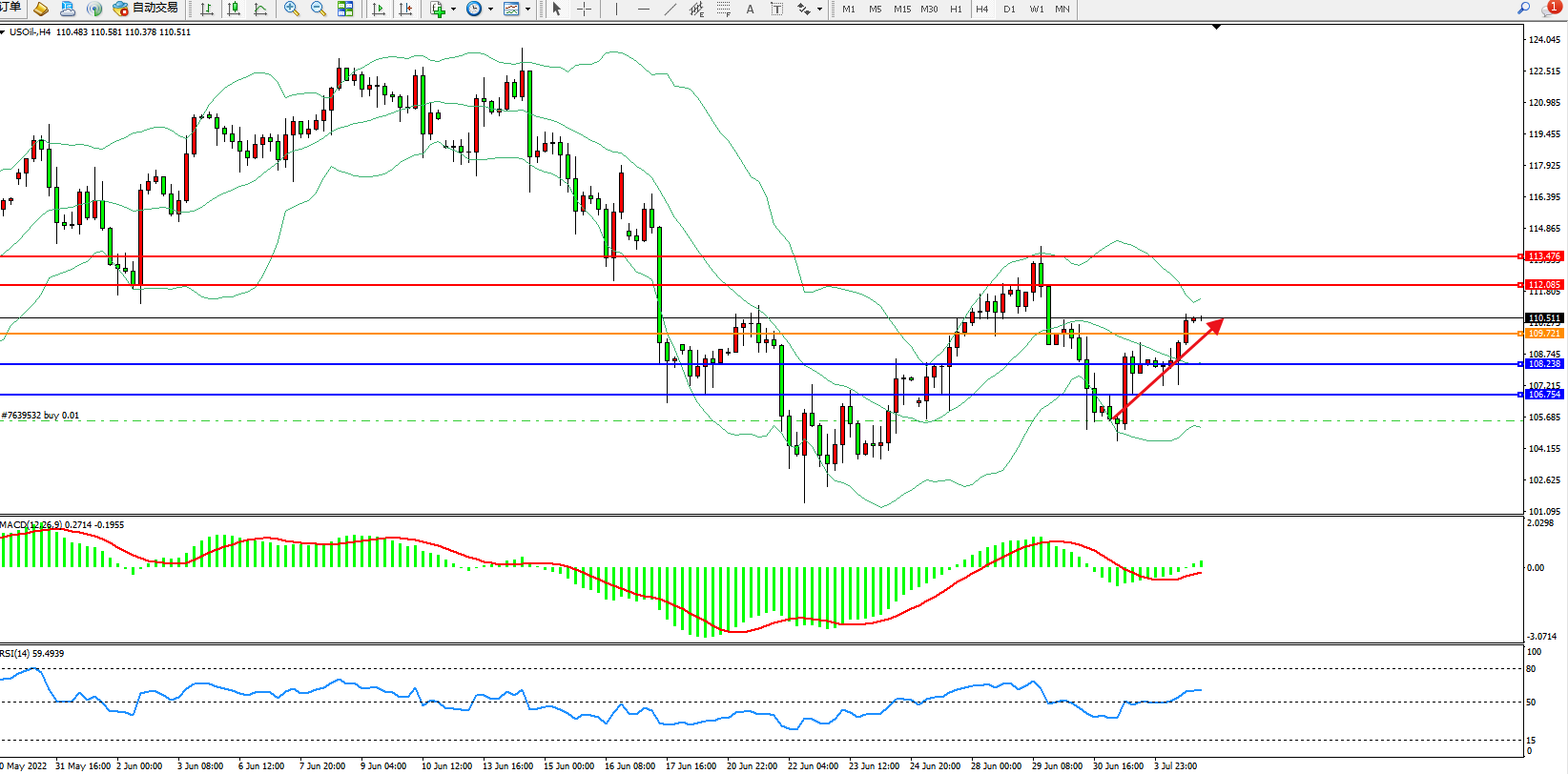Click the zoom in magnifier icon
The width and height of the screenshot is (1568, 774).
(292, 9)
